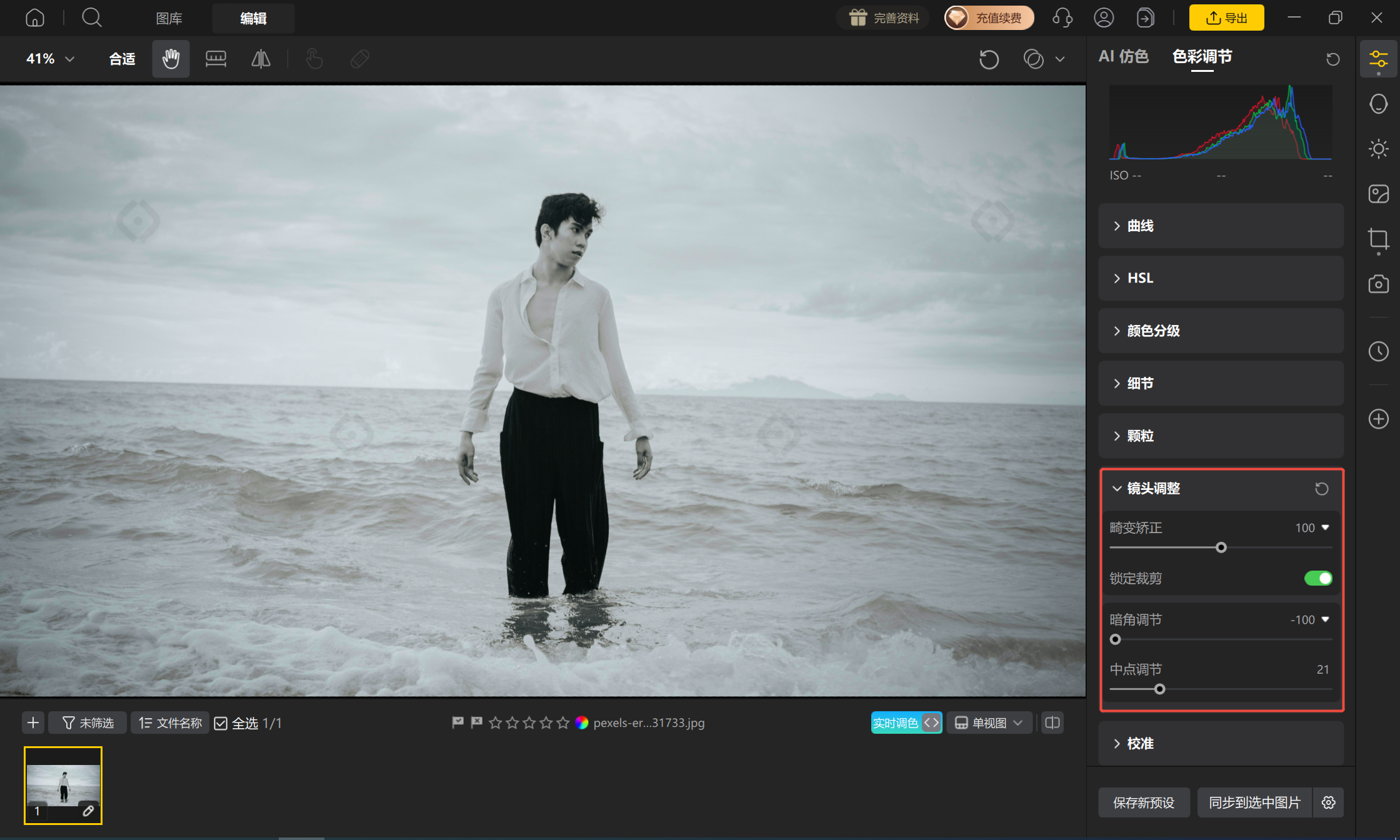1400x840 pixels.
Task: Switch to the AI 仿色 tab
Action: [1123, 57]
